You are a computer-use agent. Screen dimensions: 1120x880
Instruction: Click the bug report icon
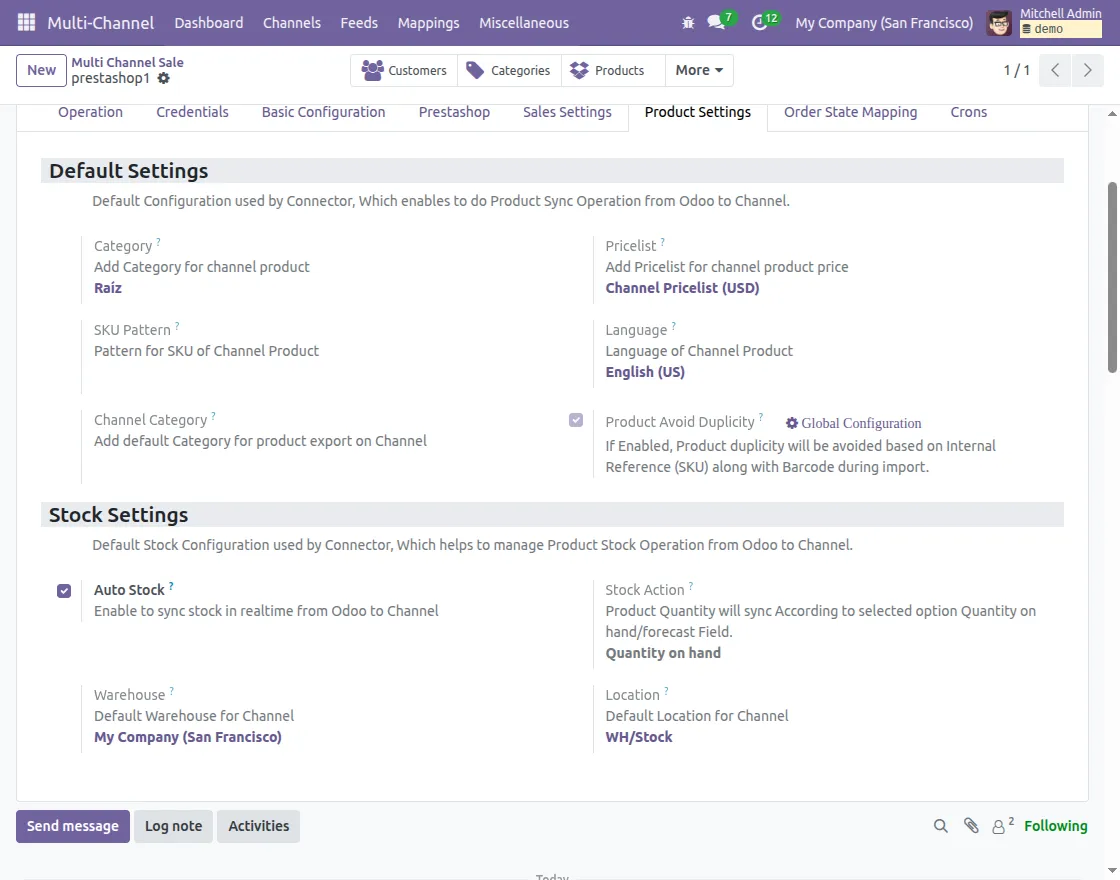pos(687,22)
